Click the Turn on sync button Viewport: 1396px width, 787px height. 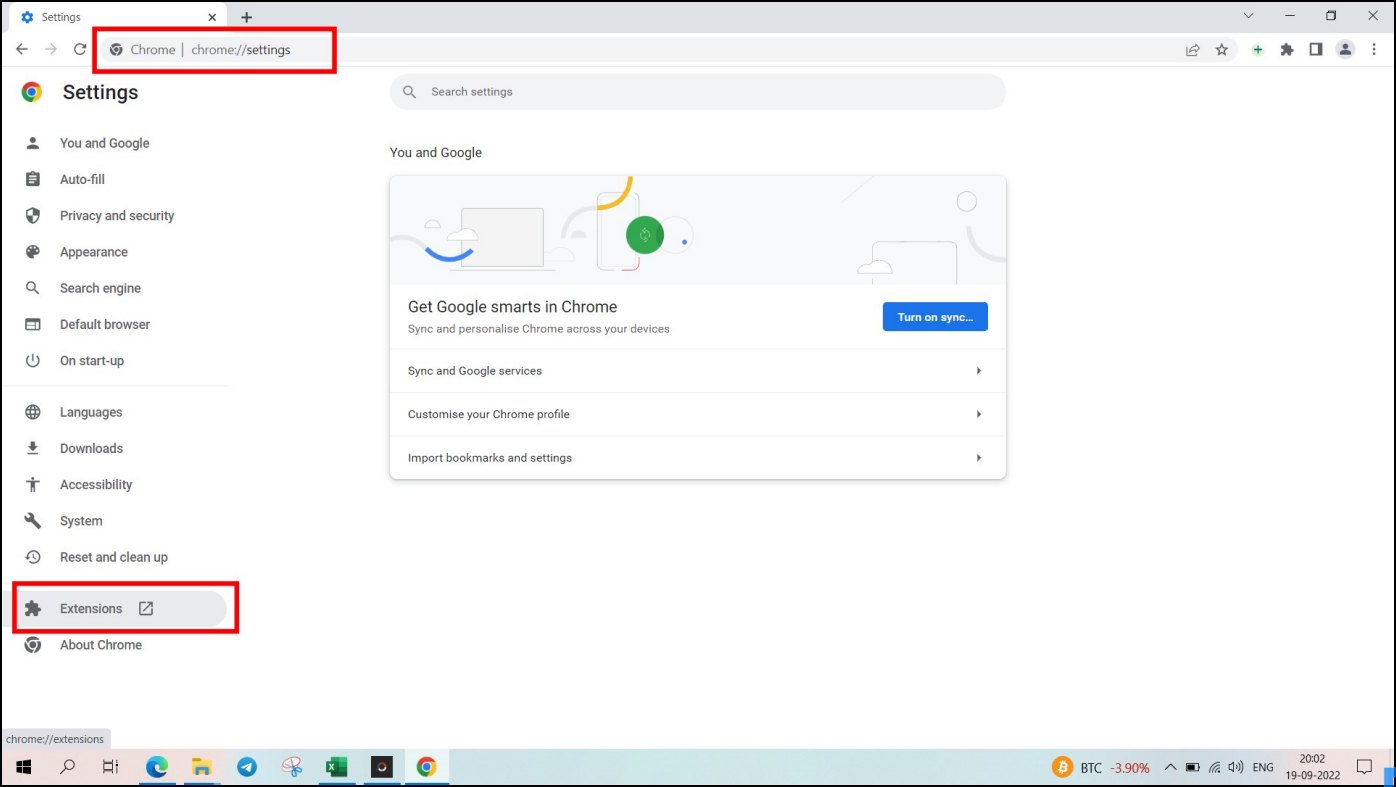pos(935,317)
